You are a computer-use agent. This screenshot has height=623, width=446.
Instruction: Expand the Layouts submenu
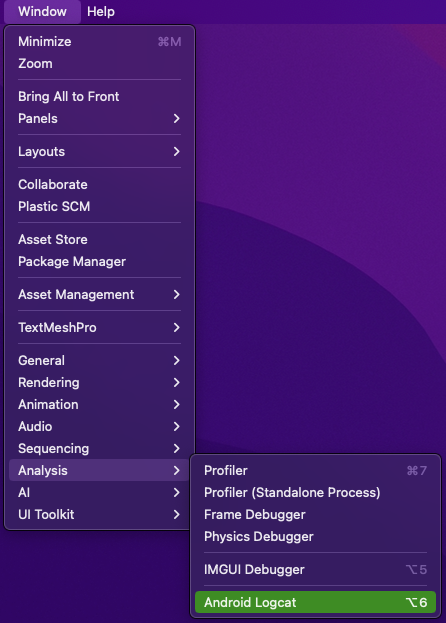coord(99,151)
